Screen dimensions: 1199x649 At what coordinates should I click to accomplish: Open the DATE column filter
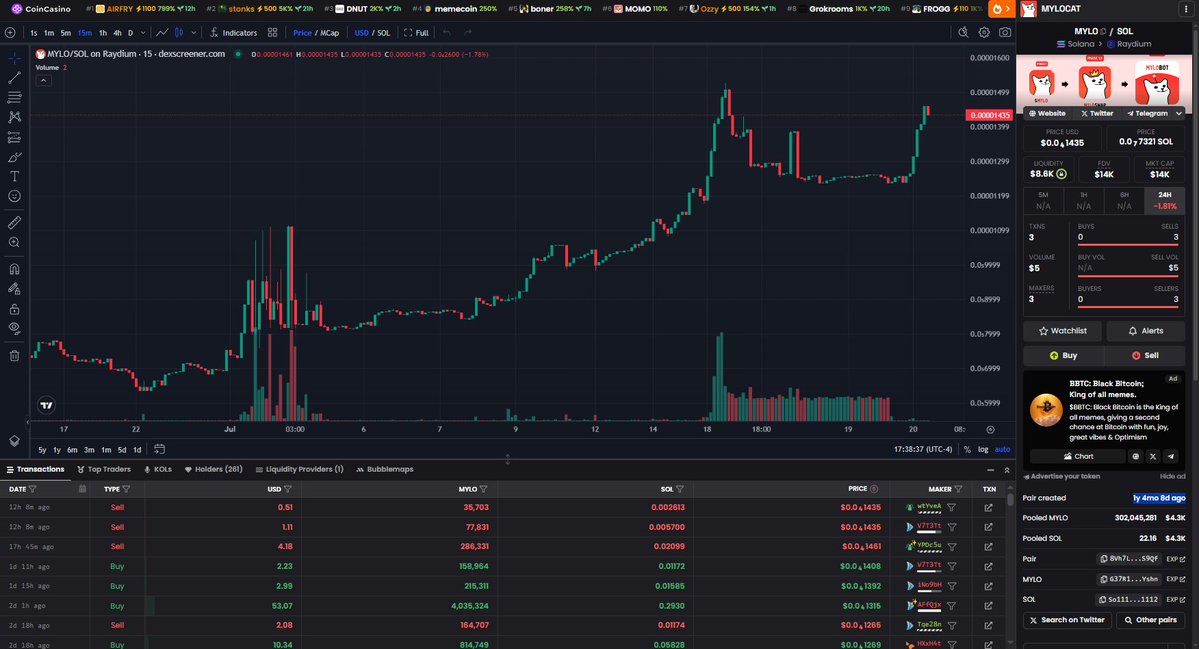tap(32, 489)
